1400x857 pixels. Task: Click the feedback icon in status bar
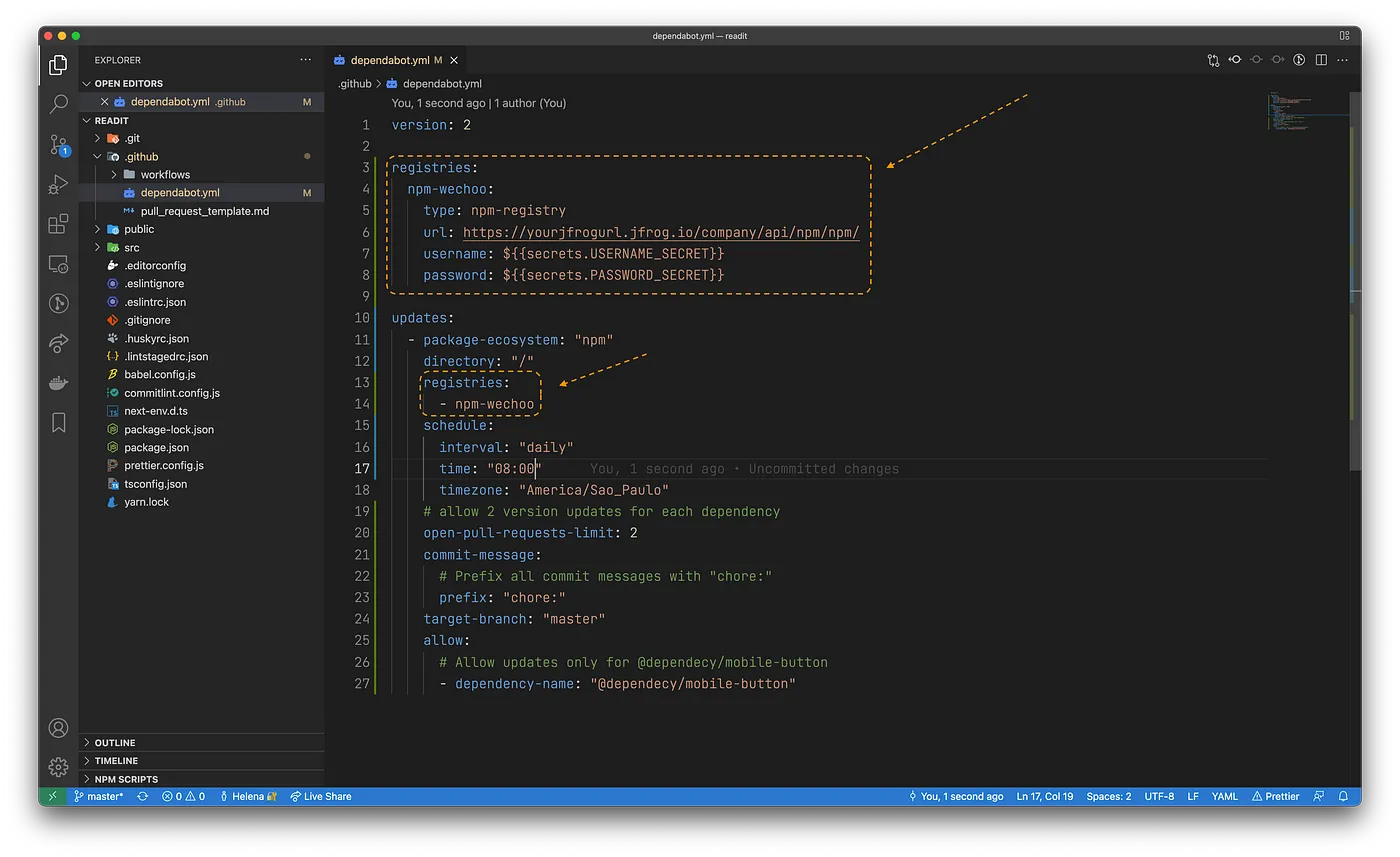pos(1318,797)
